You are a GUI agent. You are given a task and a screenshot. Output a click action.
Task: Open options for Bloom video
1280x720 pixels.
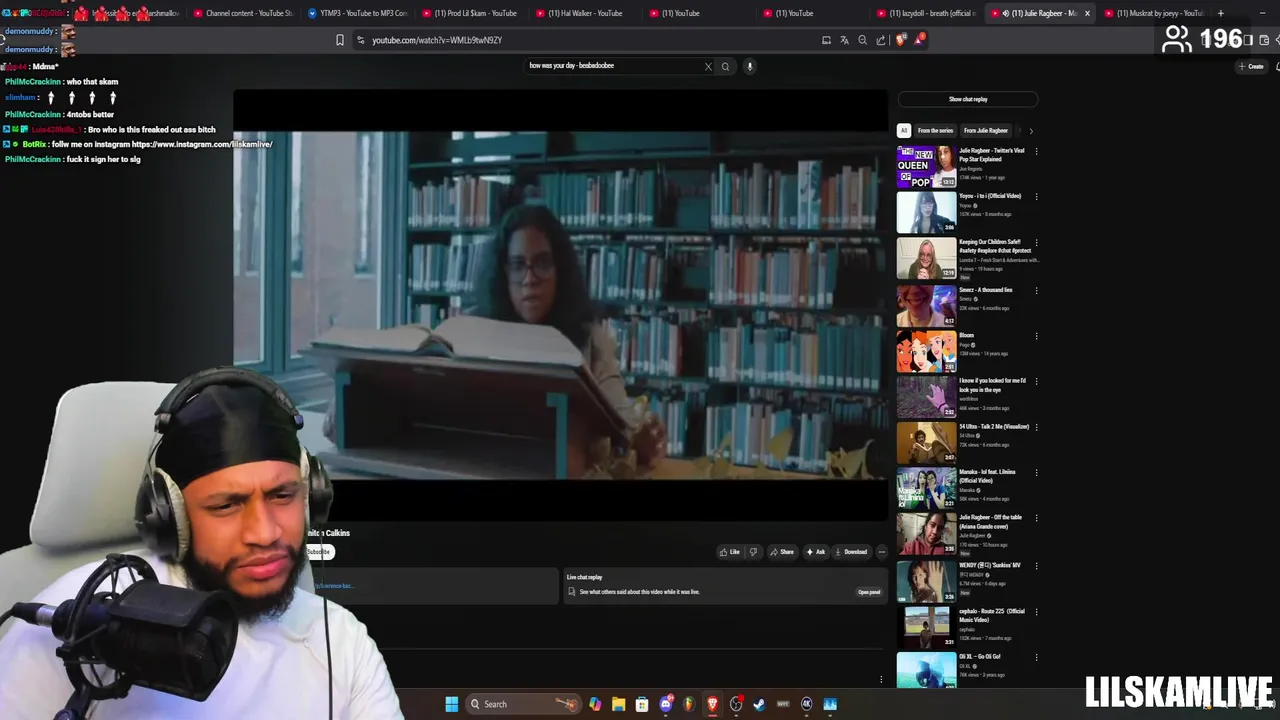(x=1036, y=336)
